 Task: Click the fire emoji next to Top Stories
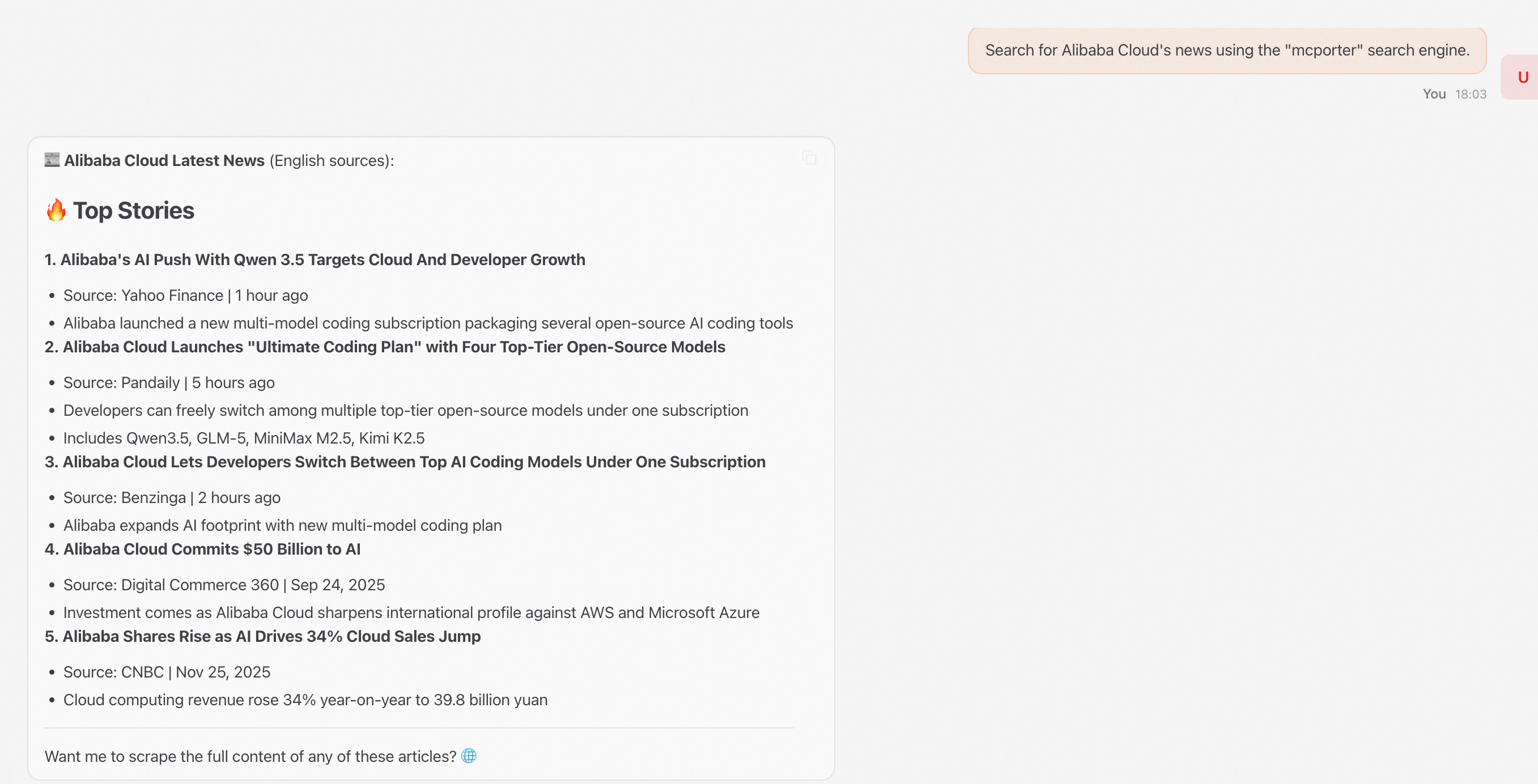(x=56, y=210)
